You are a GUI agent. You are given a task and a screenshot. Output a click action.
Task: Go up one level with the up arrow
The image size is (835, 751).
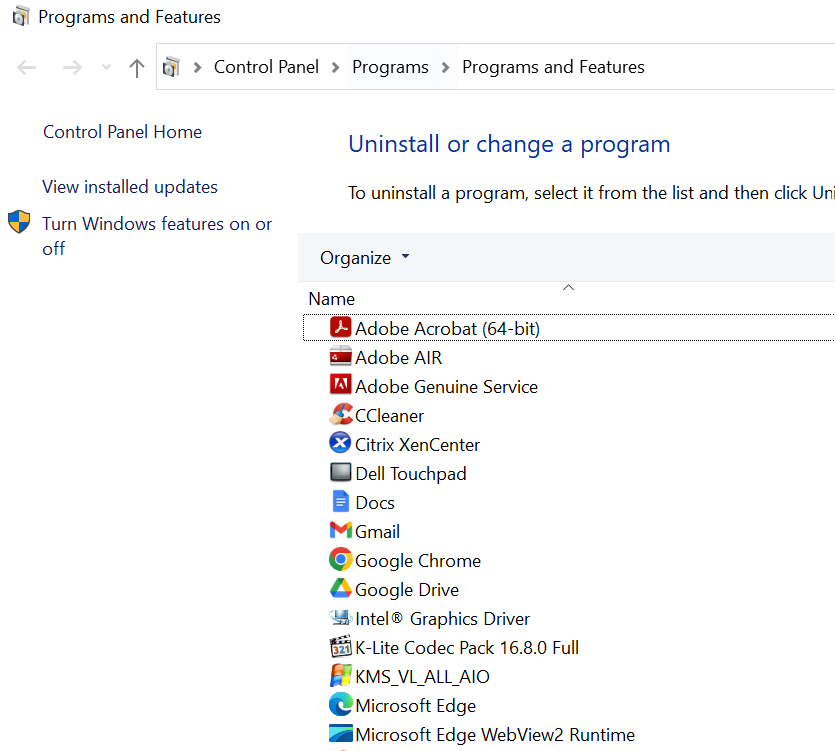137,68
